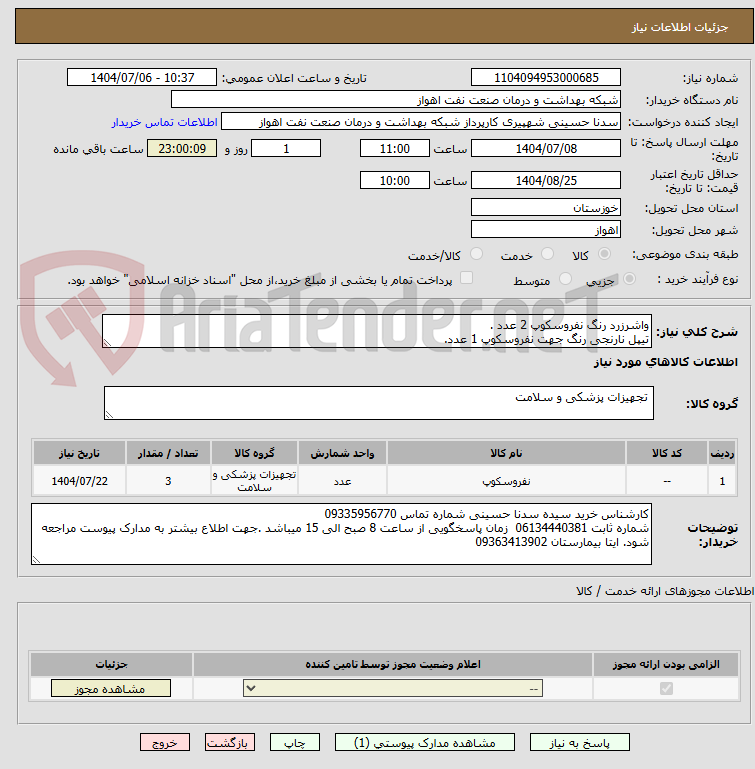755x769 pixels.
Task: Click the تعداد / مقدار column header
Action: point(168,453)
